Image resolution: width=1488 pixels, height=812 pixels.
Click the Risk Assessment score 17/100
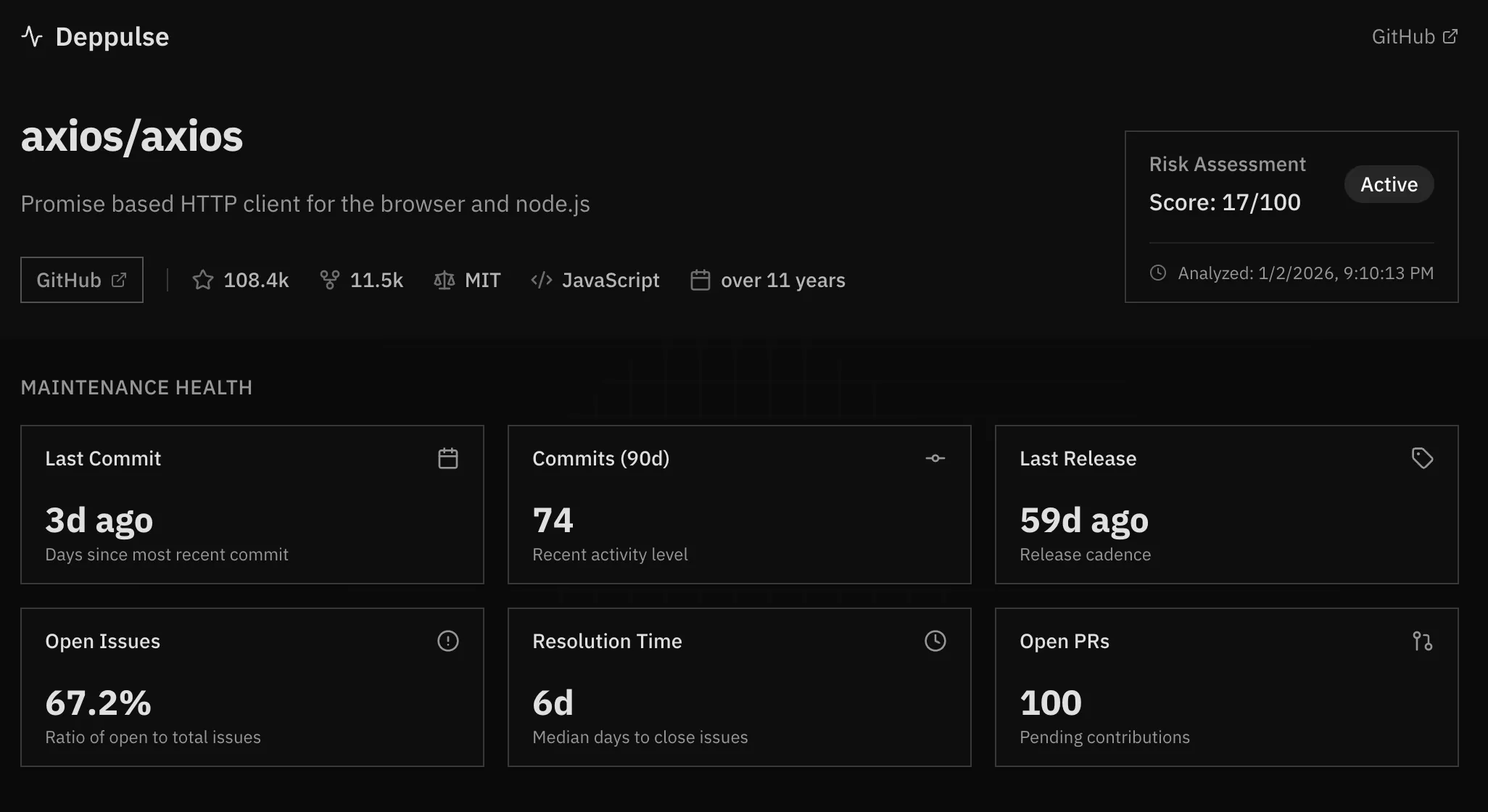coord(1225,202)
